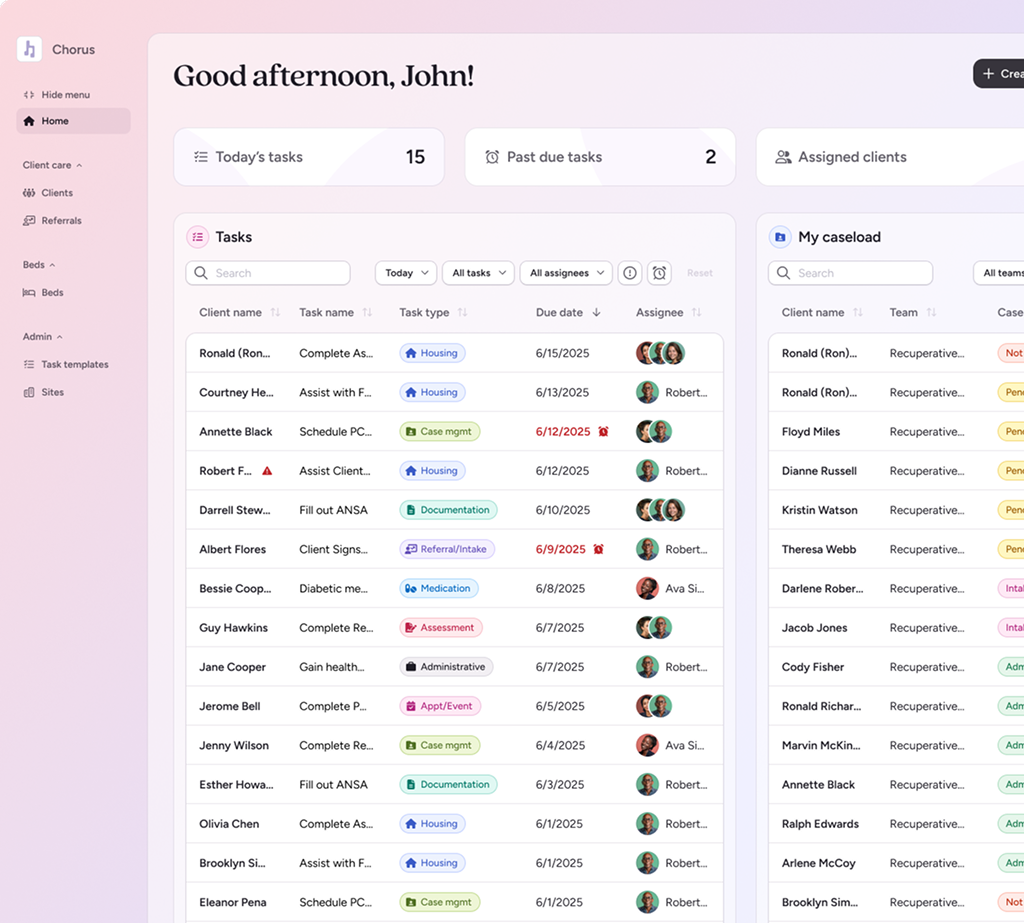This screenshot has width=1024, height=923.
Task: Open Jacob Jones caseload row
Action: click(x=896, y=627)
